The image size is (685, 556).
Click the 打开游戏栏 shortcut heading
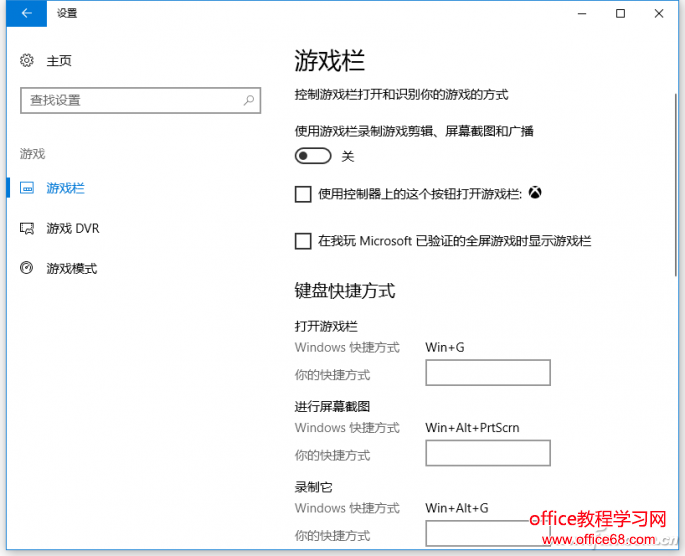(326, 326)
